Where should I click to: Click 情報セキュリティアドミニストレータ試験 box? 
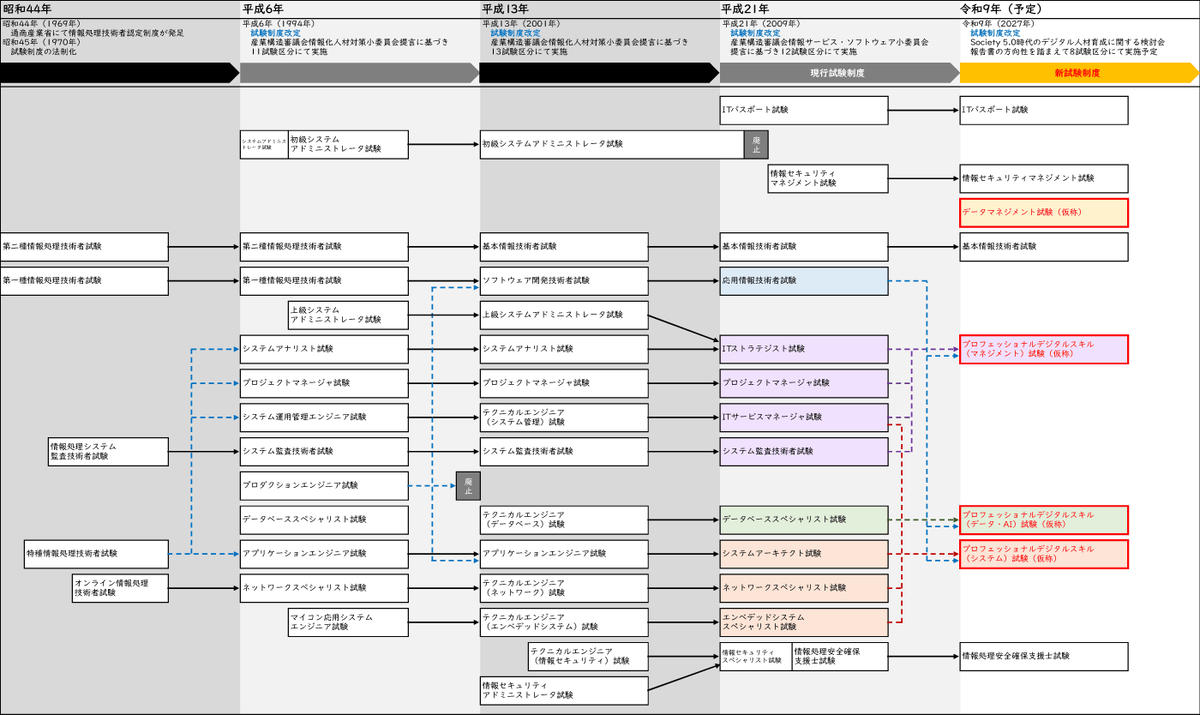point(564,690)
